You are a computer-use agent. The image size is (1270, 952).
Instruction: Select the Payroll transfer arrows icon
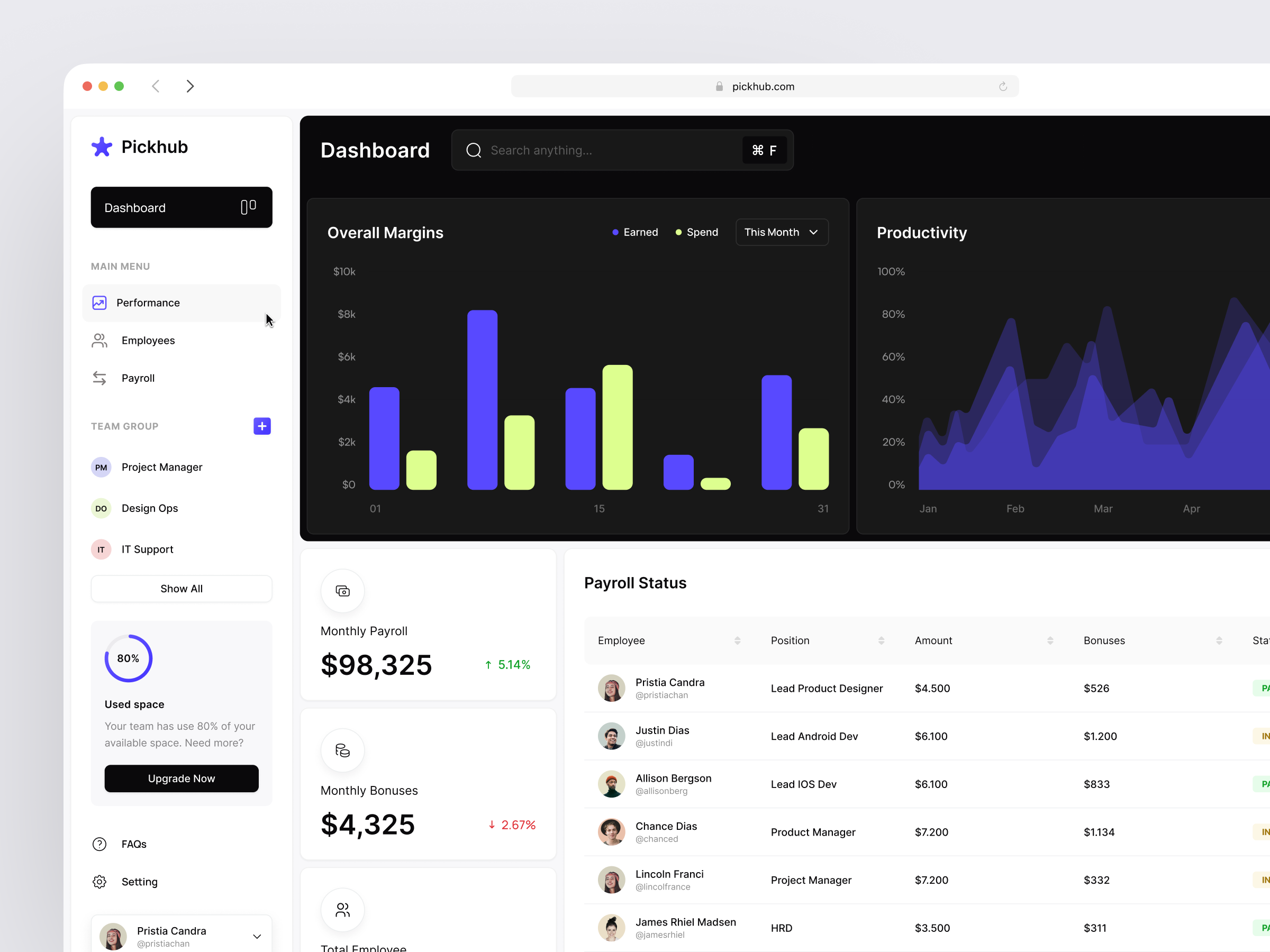coord(99,378)
